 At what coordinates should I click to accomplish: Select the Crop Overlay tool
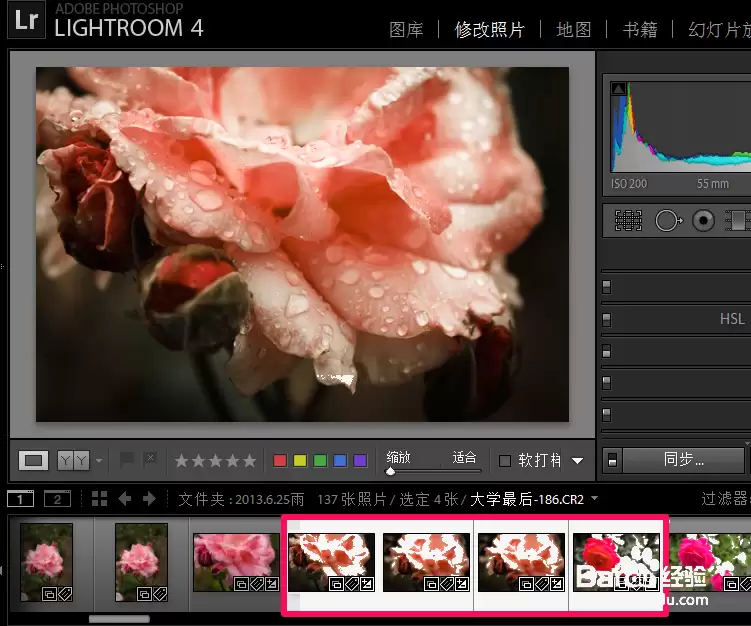click(x=628, y=221)
